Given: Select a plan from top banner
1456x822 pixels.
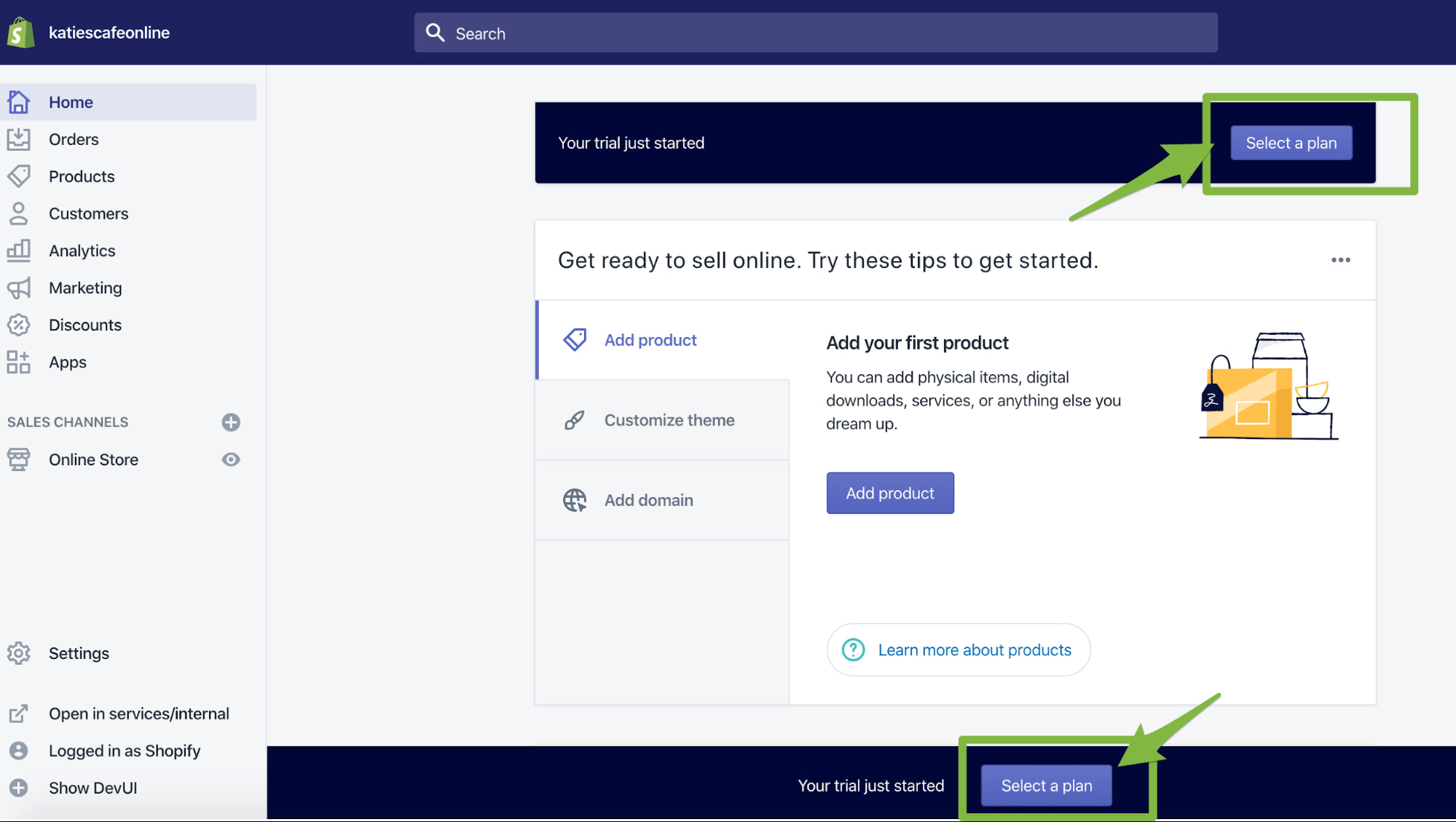Looking at the screenshot, I should point(1291,143).
